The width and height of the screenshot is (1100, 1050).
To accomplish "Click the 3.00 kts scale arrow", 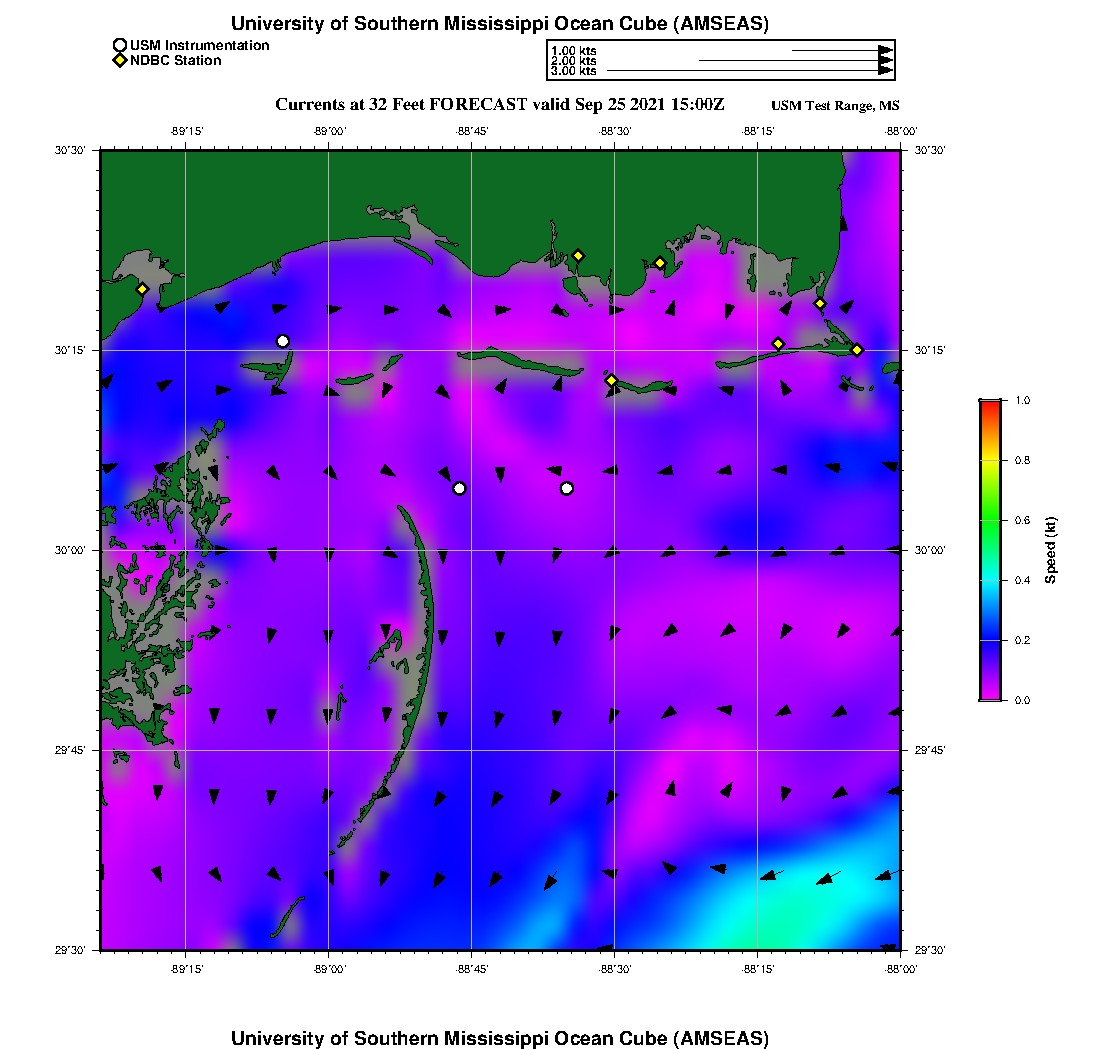I will point(750,71).
